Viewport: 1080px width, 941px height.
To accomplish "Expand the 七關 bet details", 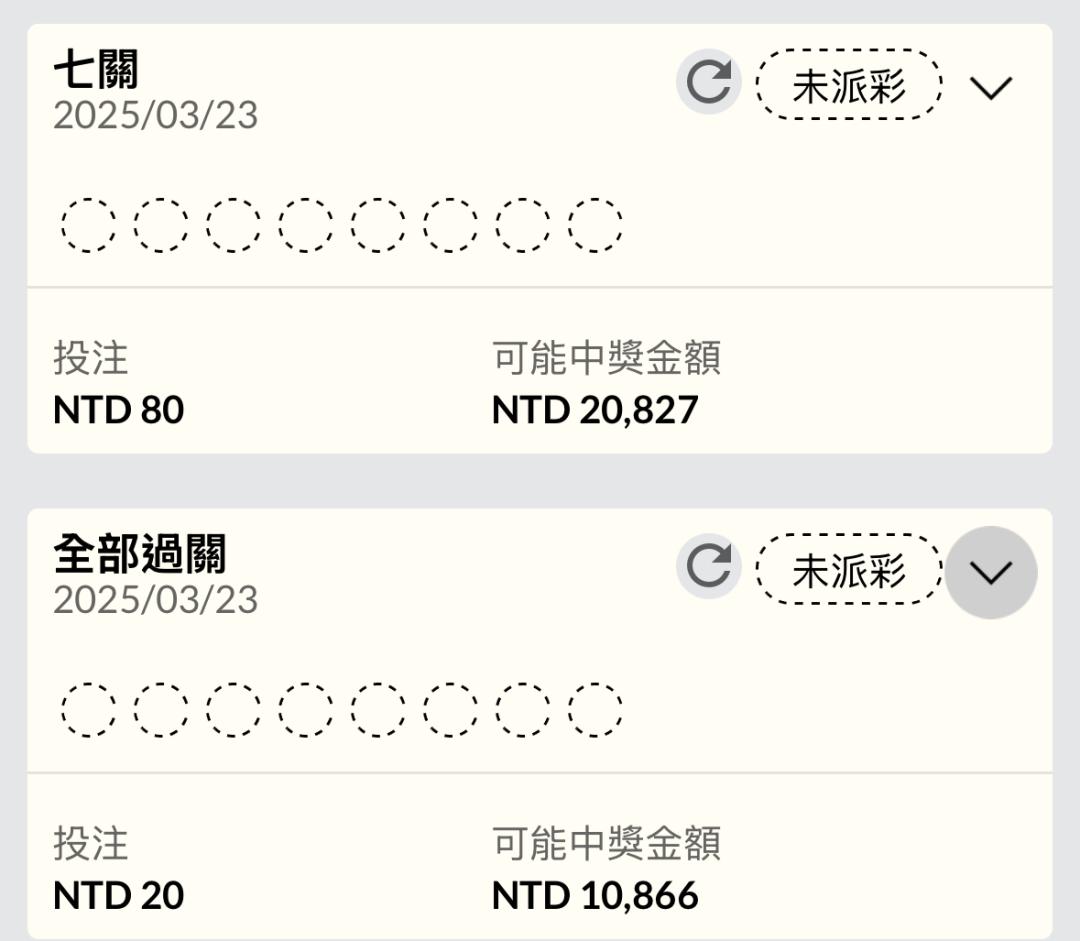I will [991, 88].
